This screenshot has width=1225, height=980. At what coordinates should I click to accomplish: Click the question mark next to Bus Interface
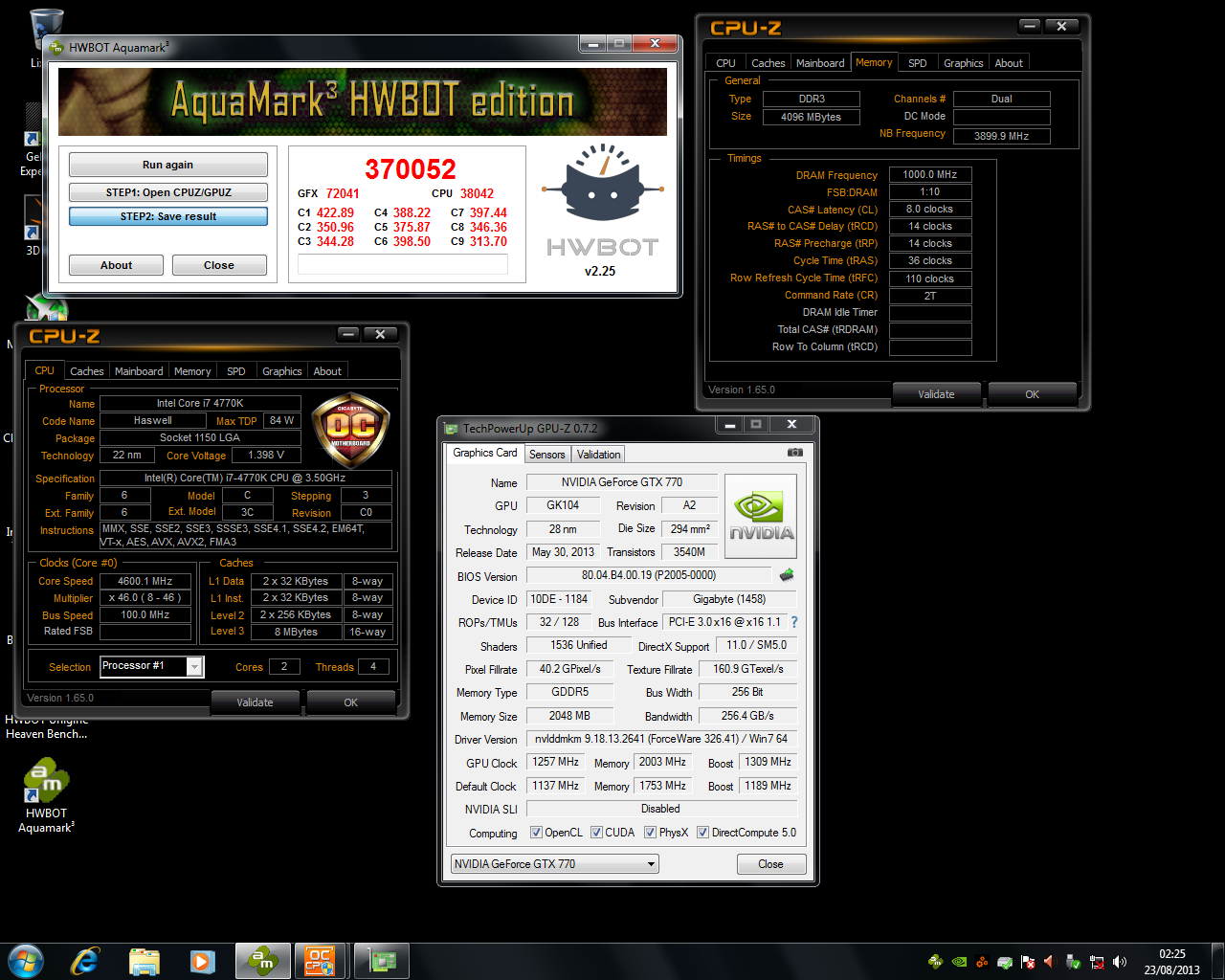[794, 622]
